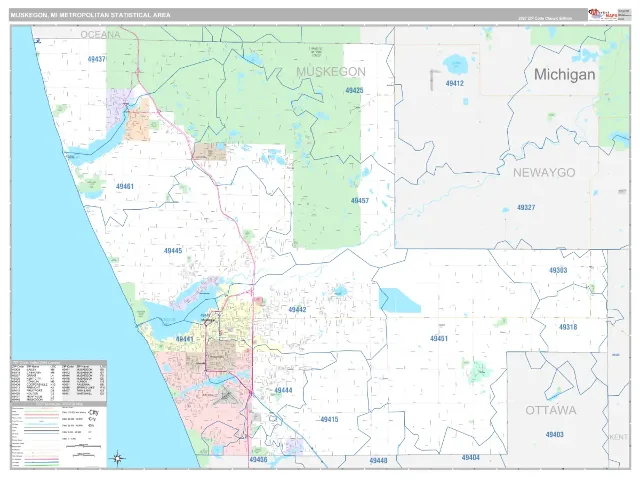Screen dimensions: 640x480
Task: Click the map legend scale bar
Action: click(83, 447)
